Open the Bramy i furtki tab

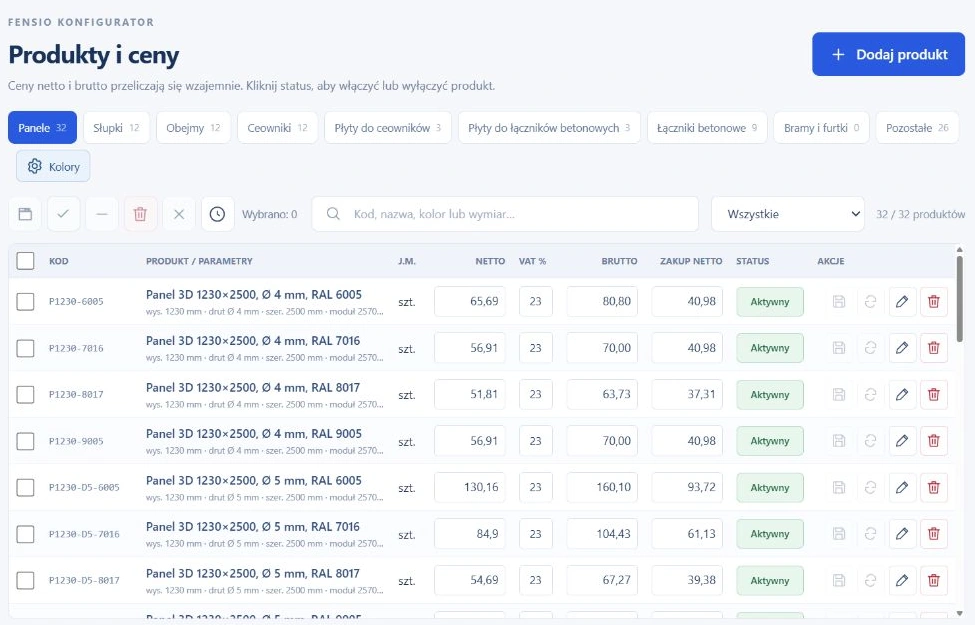point(821,127)
